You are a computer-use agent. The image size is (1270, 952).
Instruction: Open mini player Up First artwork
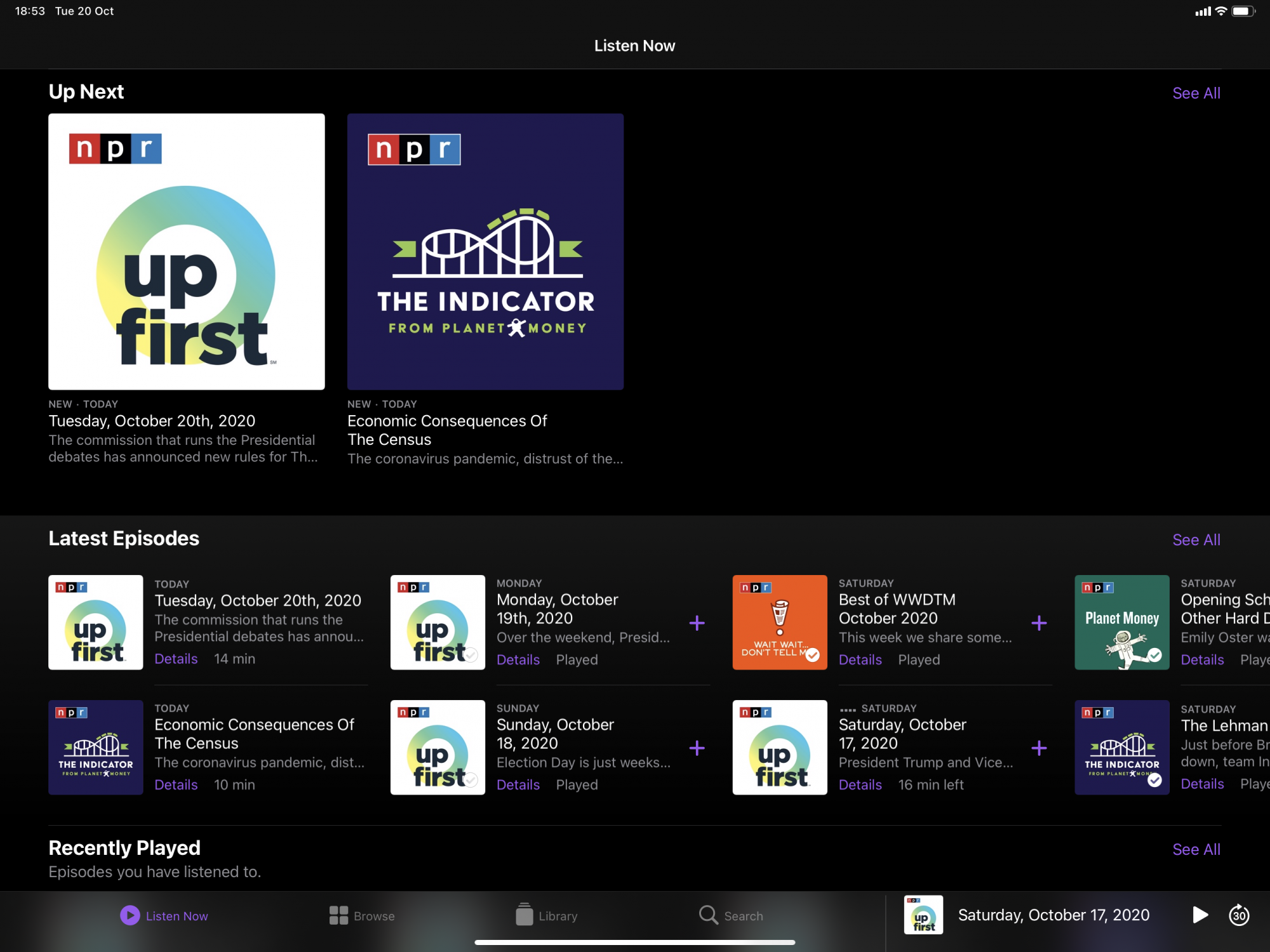(923, 915)
